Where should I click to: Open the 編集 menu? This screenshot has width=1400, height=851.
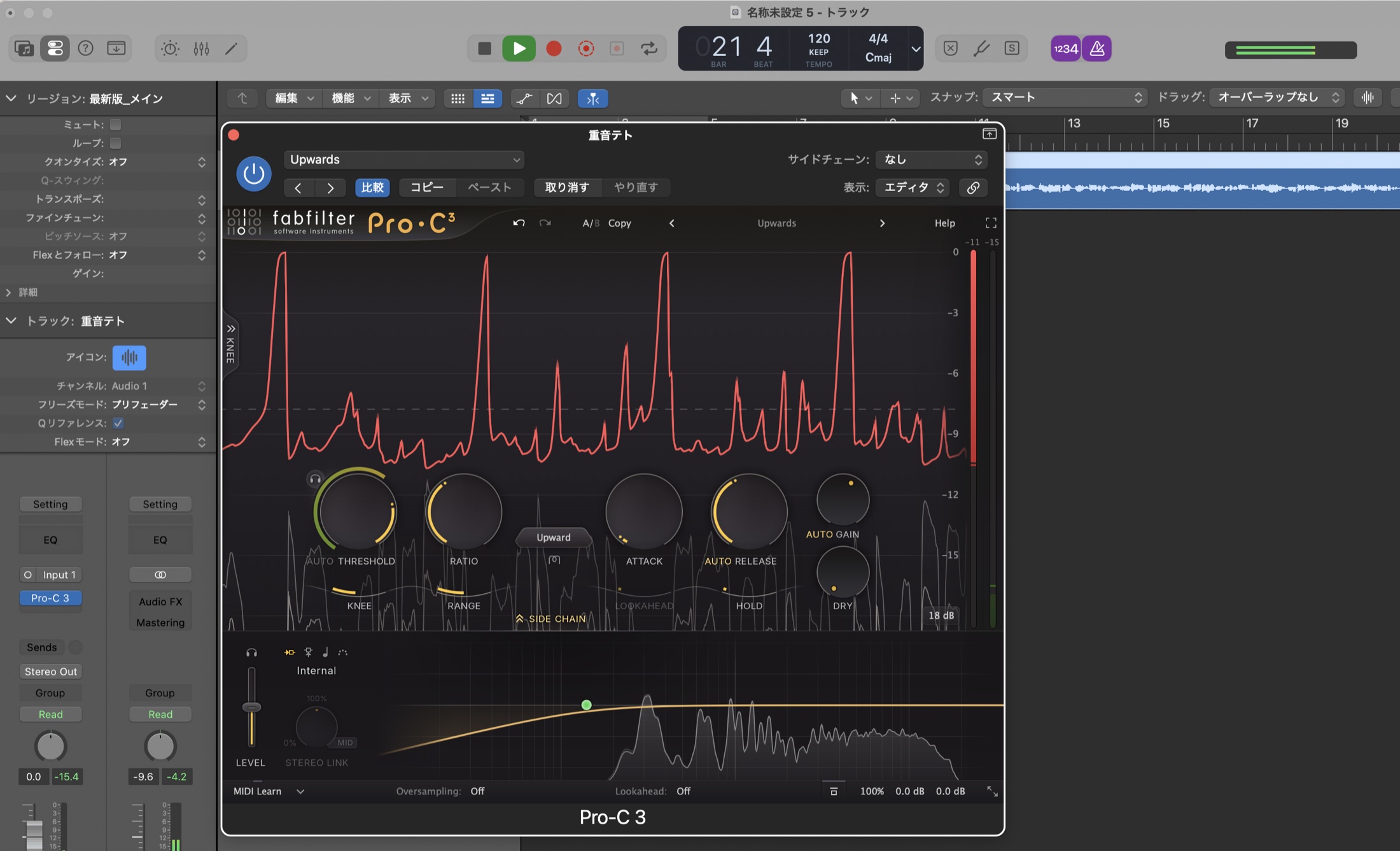point(293,99)
